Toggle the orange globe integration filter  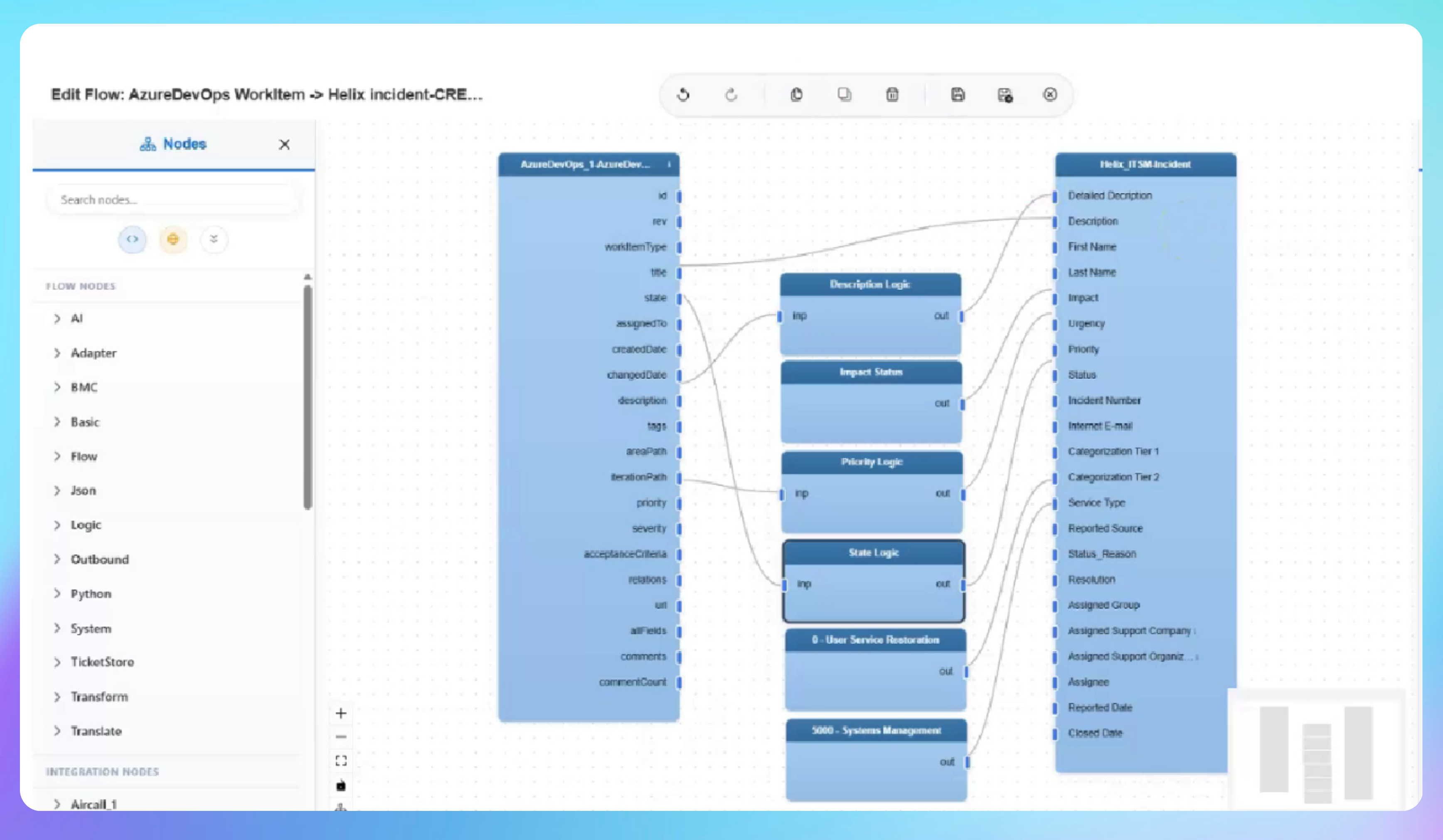pyautogui.click(x=173, y=239)
